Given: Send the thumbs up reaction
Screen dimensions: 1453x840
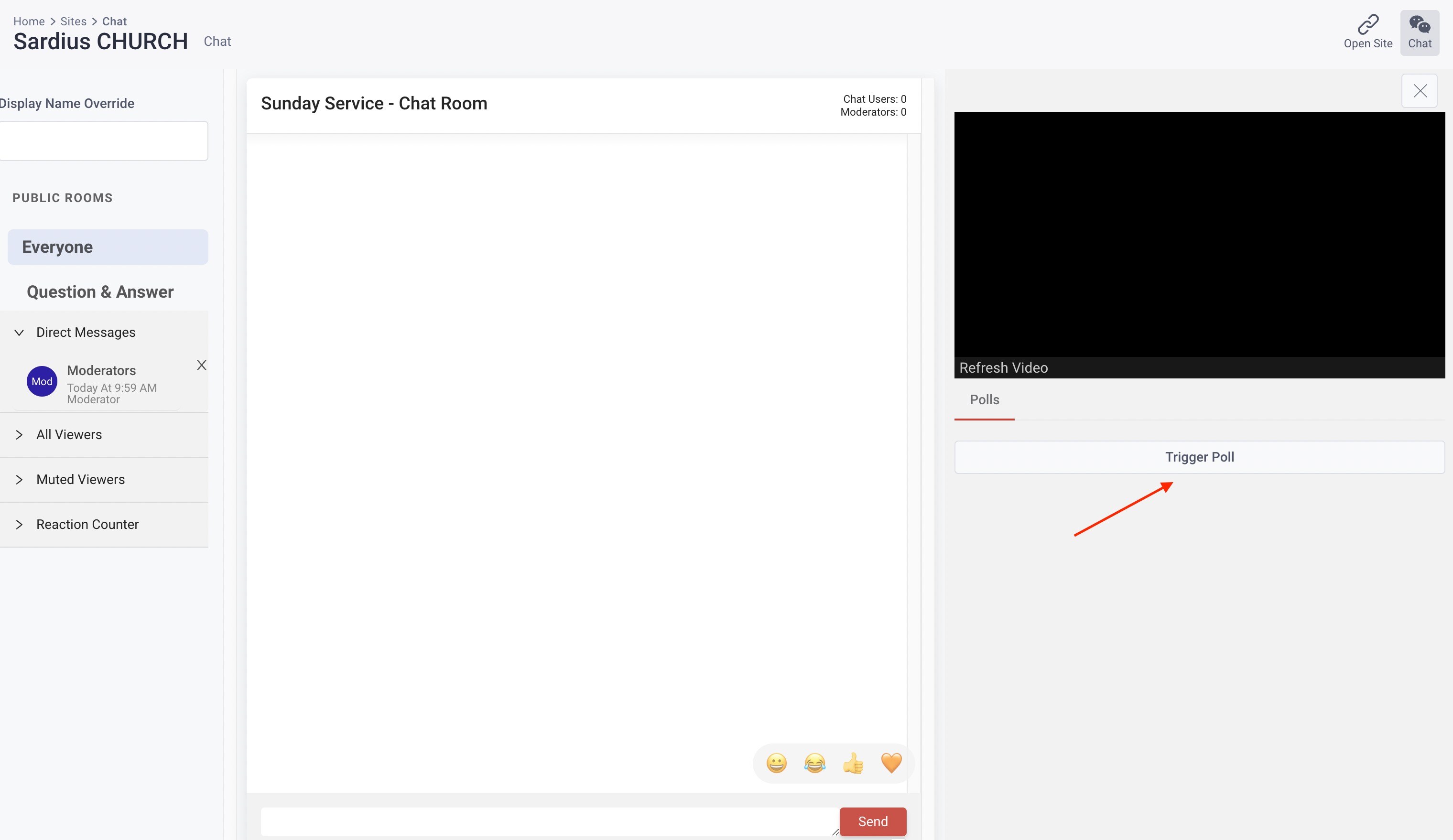Looking at the screenshot, I should 853,763.
